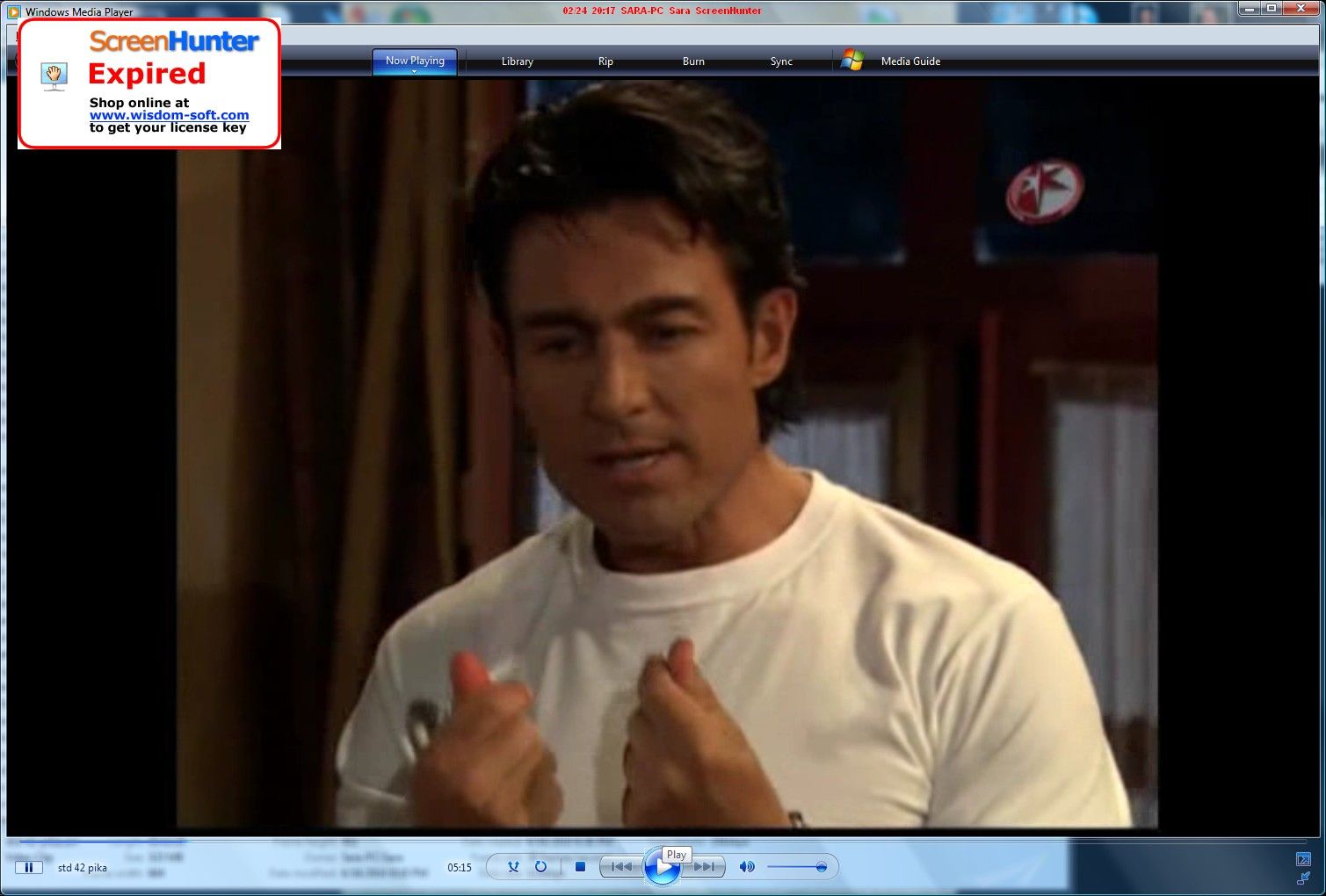This screenshot has width=1326, height=896.
Task: Expand the Now Playing tab dropdown arrow
Action: click(x=414, y=71)
